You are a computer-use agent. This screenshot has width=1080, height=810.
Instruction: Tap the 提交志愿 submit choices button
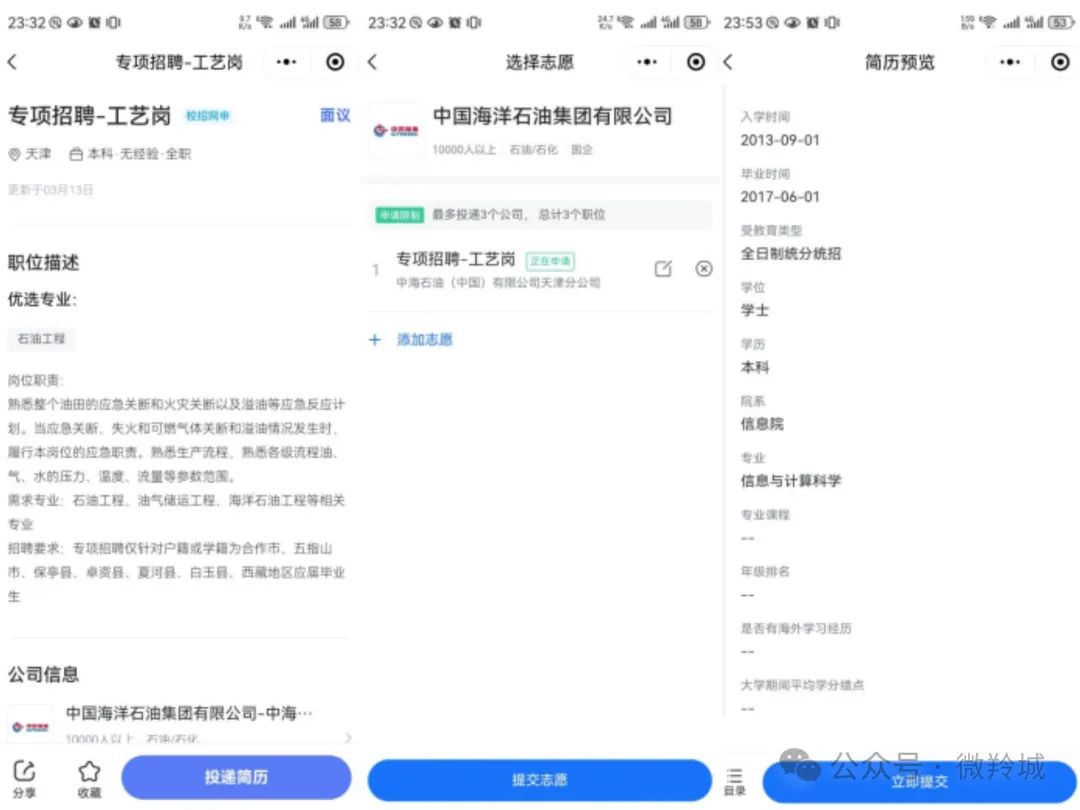coord(539,777)
